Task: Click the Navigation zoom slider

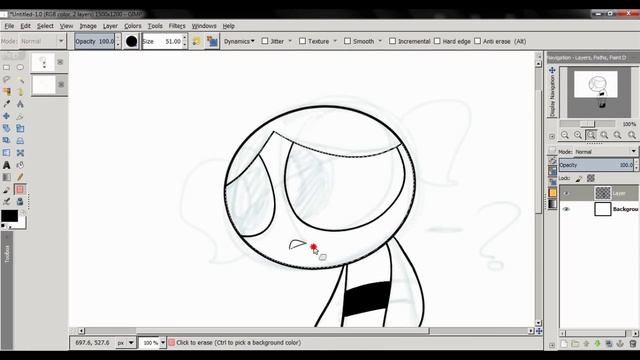Action: click(587, 124)
